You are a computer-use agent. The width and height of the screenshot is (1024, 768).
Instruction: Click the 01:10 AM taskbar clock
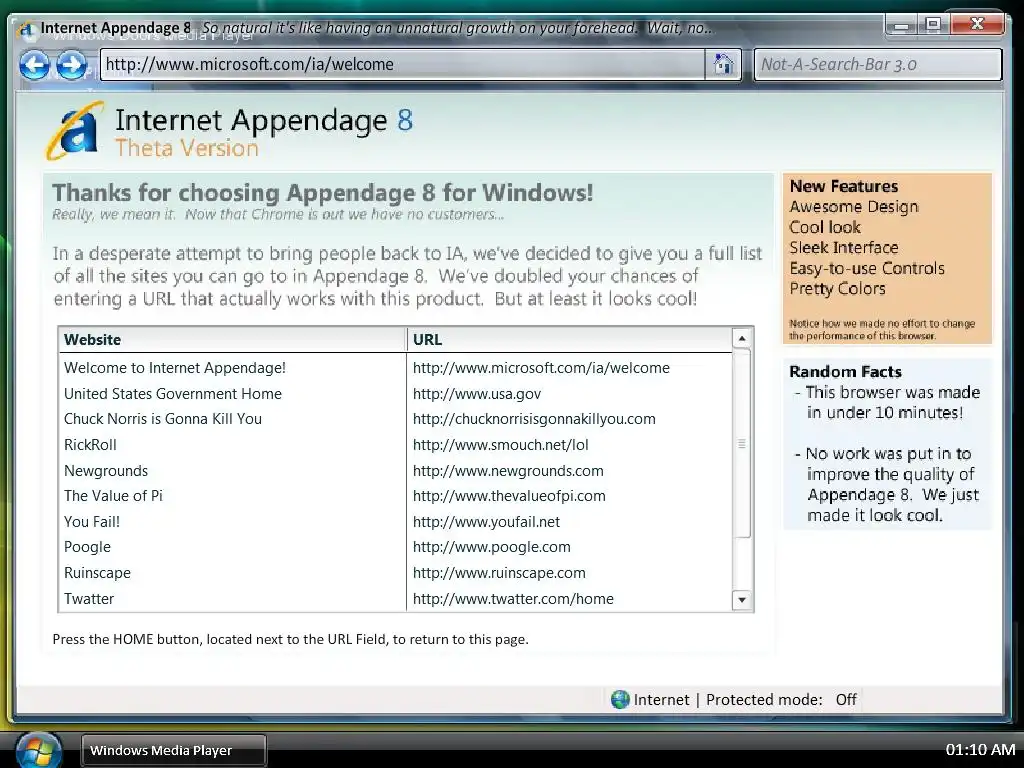tap(980, 750)
